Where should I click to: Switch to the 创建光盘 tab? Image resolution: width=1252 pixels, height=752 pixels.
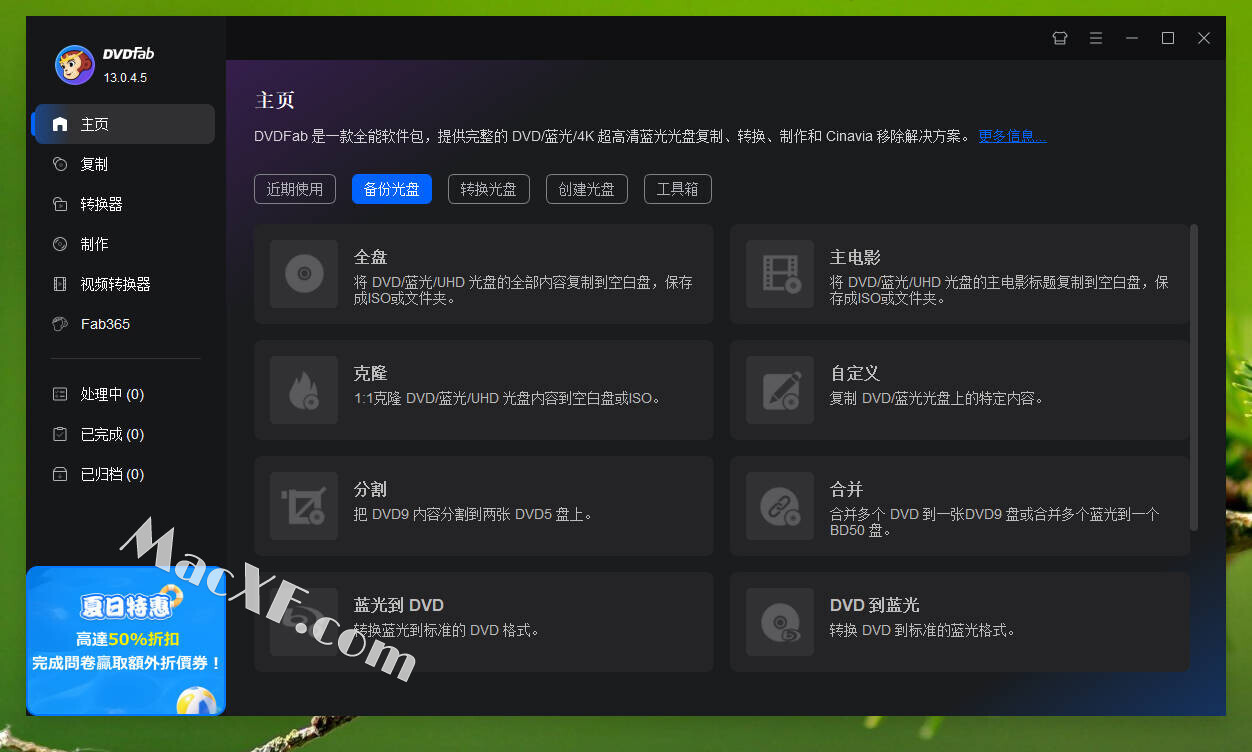tap(587, 189)
